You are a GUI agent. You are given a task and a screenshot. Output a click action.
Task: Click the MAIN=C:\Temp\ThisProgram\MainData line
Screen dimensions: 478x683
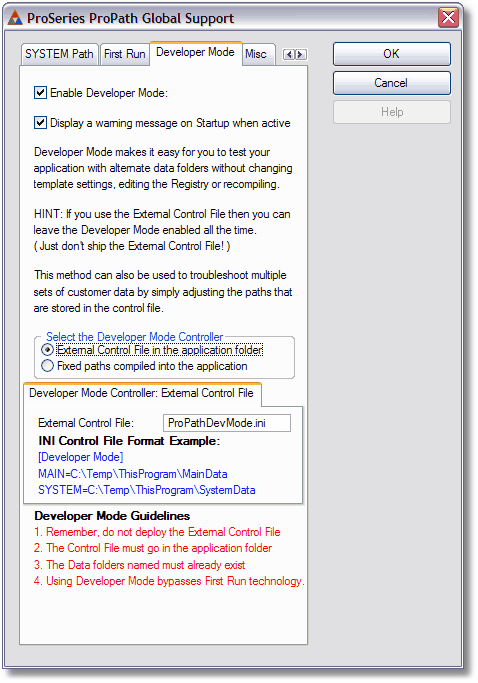[133, 474]
